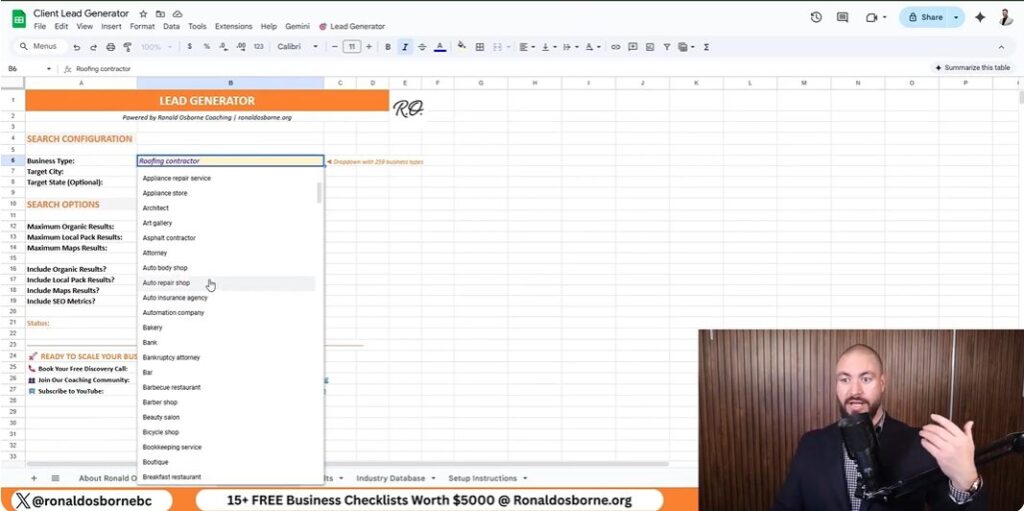Screen dimensions: 1024x511
Task: Create a filter
Action: pos(667,47)
